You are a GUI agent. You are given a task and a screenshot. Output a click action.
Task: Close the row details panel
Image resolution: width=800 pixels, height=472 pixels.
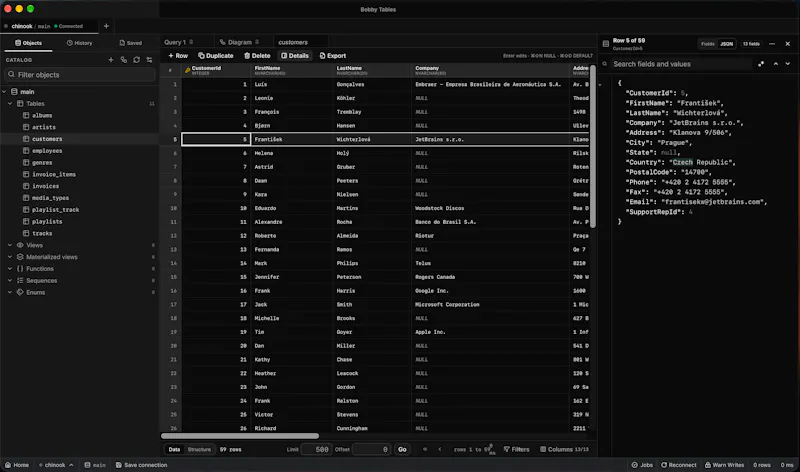point(788,44)
